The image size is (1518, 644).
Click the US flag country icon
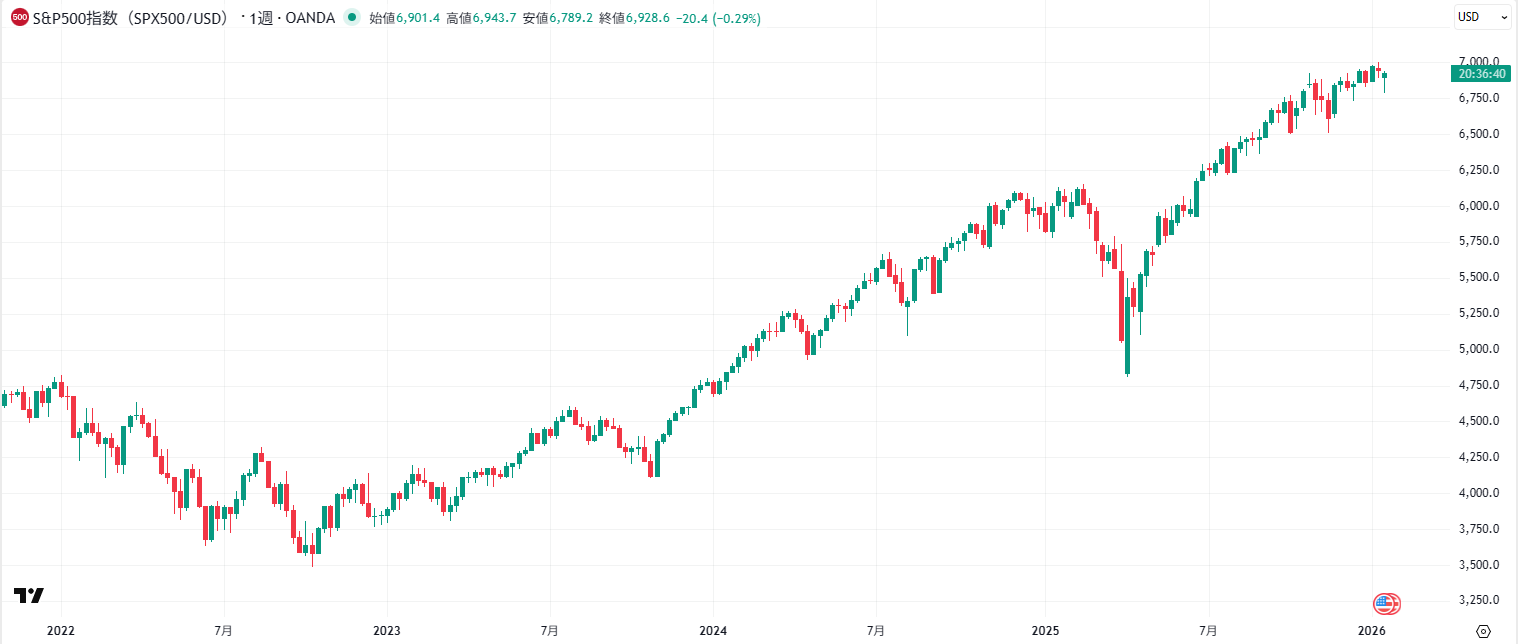point(1384,602)
